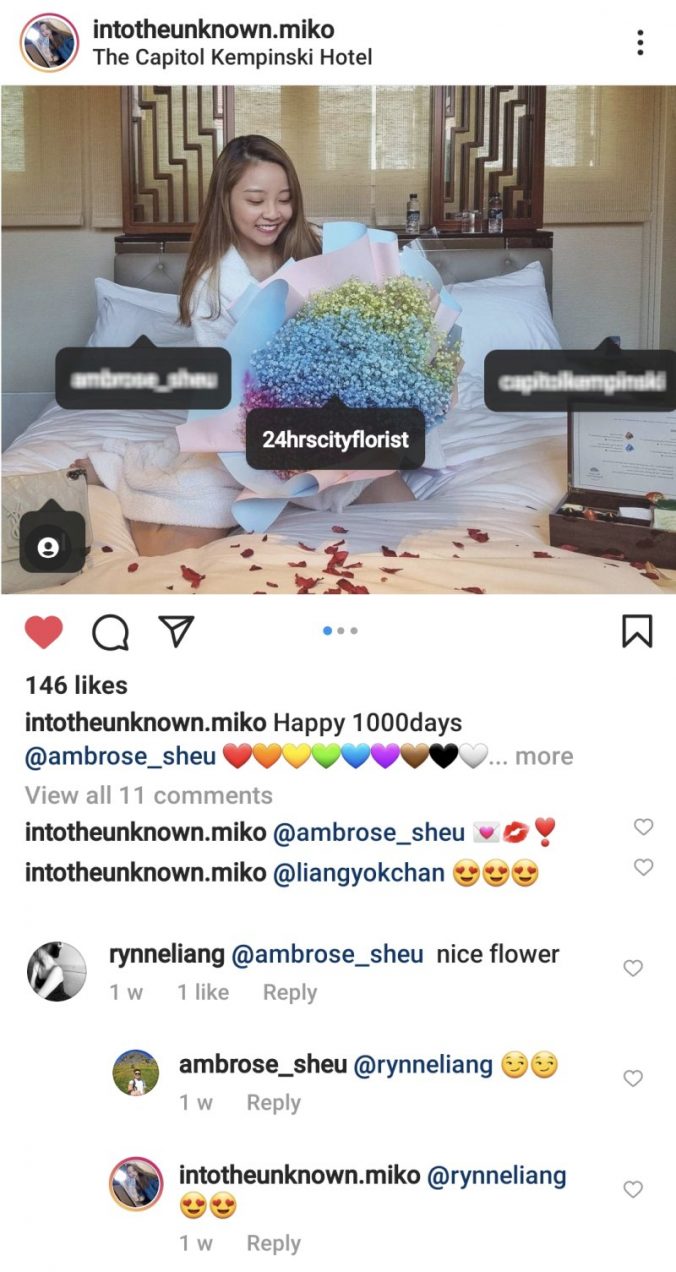
Task: Like intotheunknown.miko's reply to rynneliang
Action: (632, 1189)
